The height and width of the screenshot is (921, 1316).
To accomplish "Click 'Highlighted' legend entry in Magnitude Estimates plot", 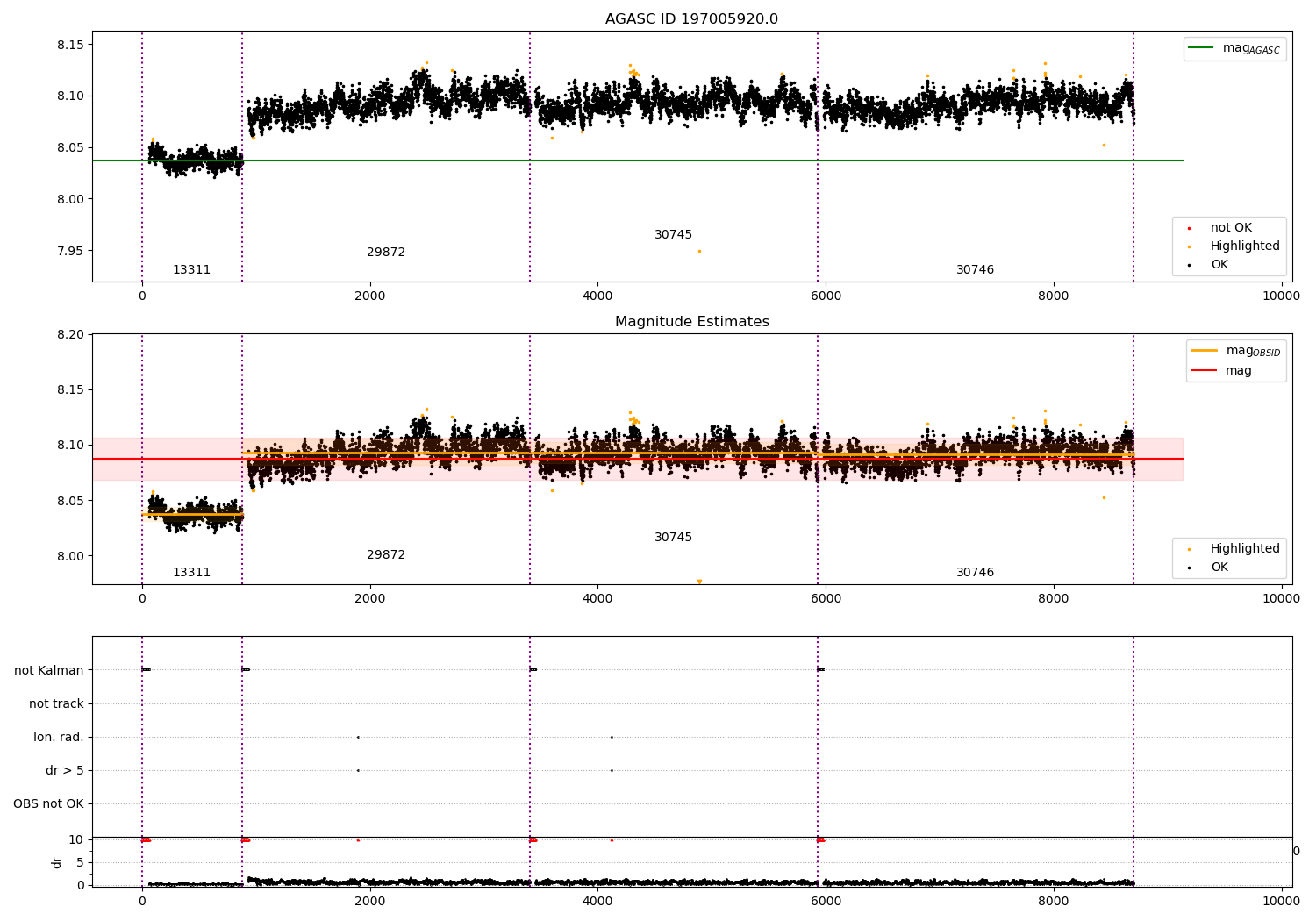I will pos(1234,549).
